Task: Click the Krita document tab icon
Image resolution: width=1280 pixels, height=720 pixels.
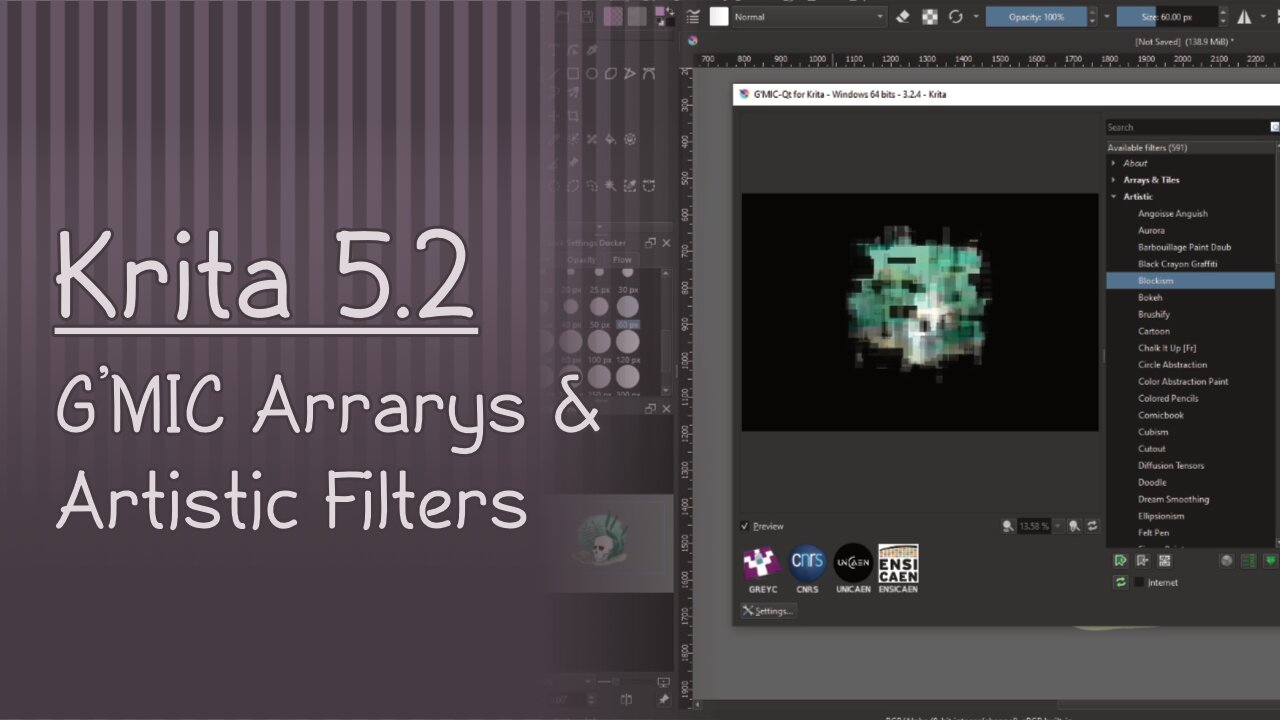Action: click(692, 41)
